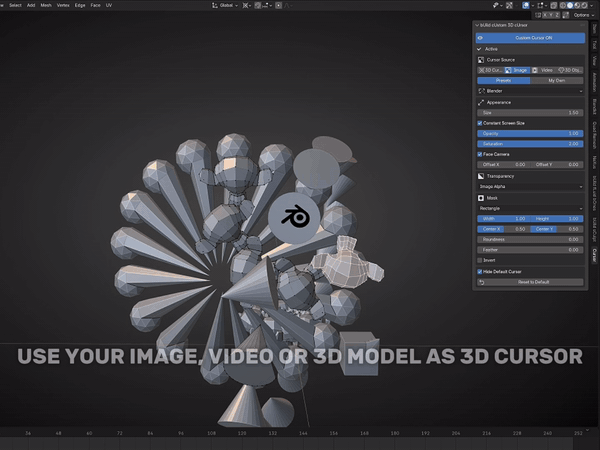Collapse the bUild cUstom 3D cUrsor panel
This screenshot has height=450, width=600.
point(477,25)
